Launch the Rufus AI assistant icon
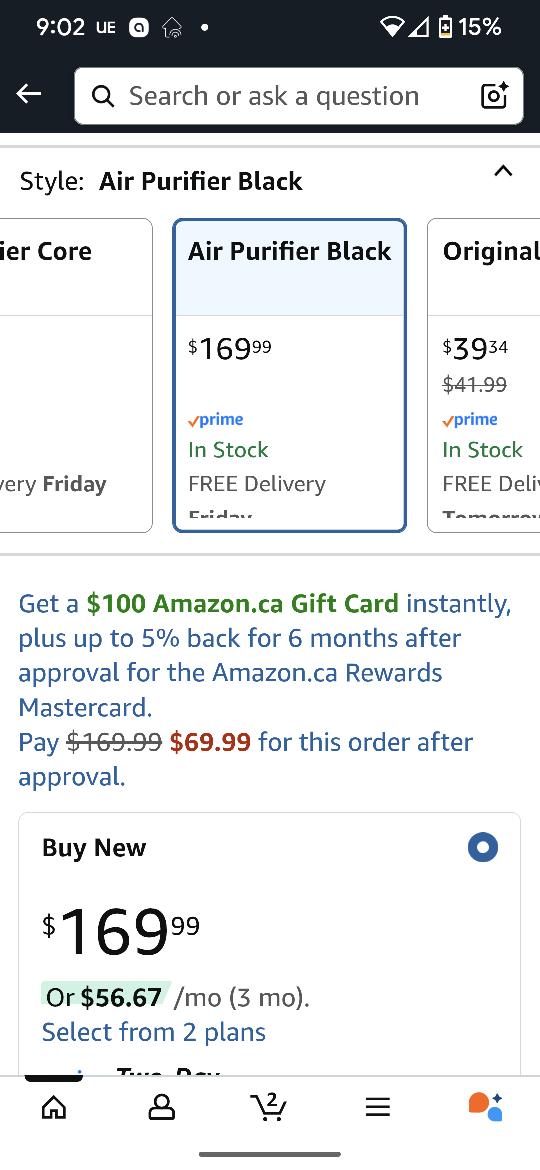Viewport: 540px width, 1170px height. tap(486, 1107)
